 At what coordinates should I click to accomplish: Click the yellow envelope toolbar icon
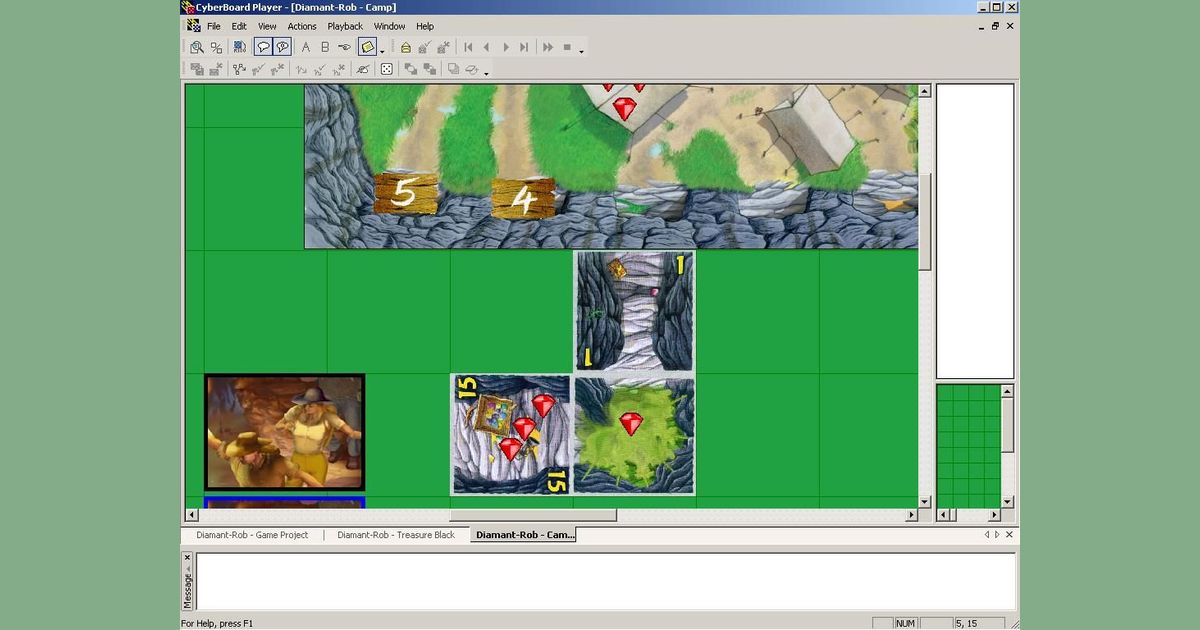coord(406,47)
